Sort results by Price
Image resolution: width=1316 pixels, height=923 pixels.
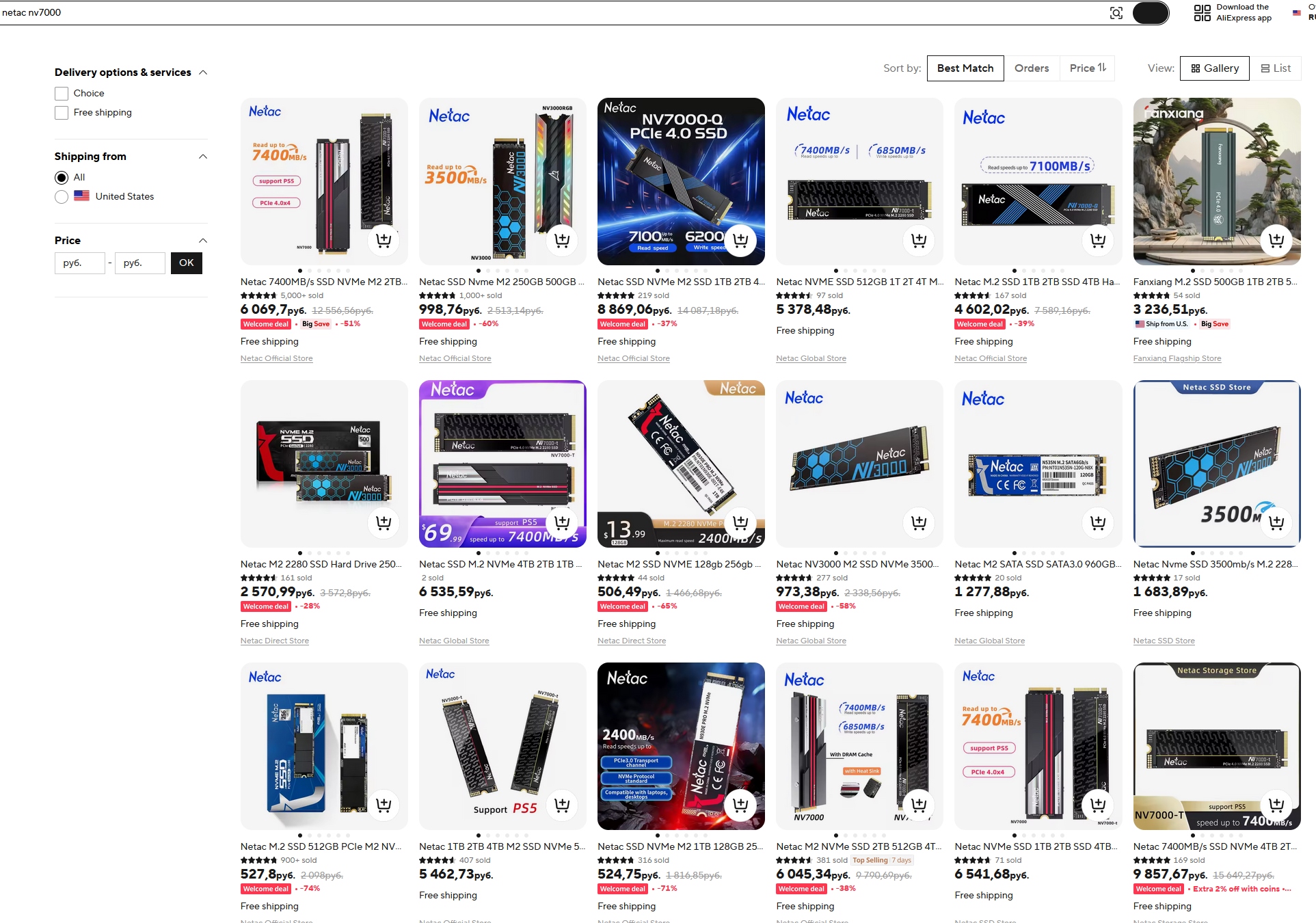pos(1088,68)
